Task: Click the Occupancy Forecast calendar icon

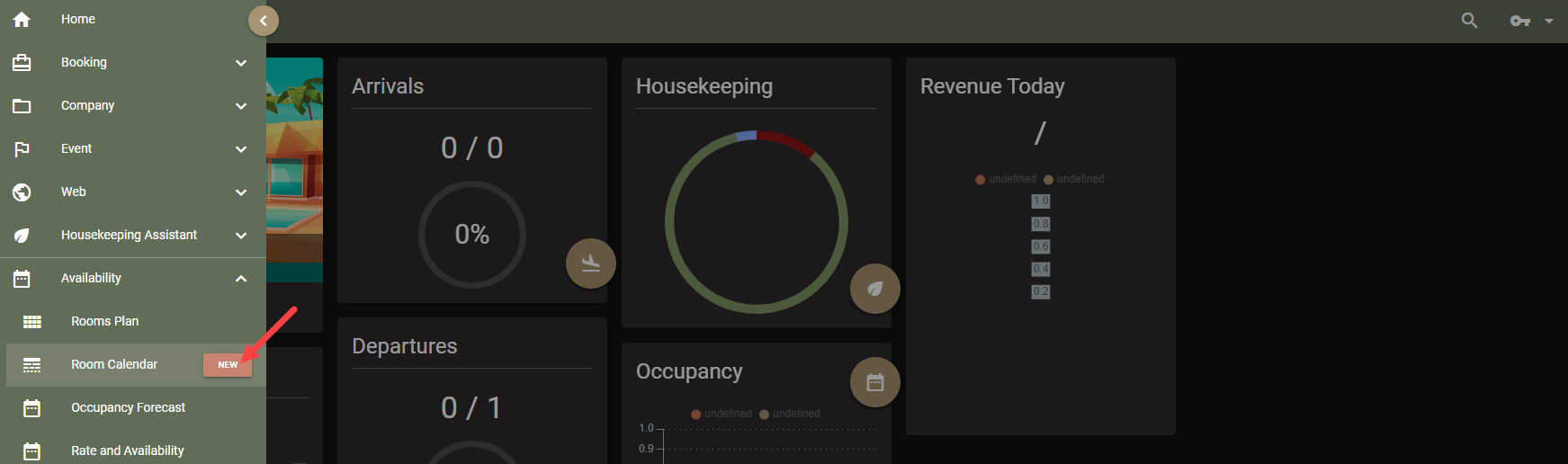Action: coord(32,407)
